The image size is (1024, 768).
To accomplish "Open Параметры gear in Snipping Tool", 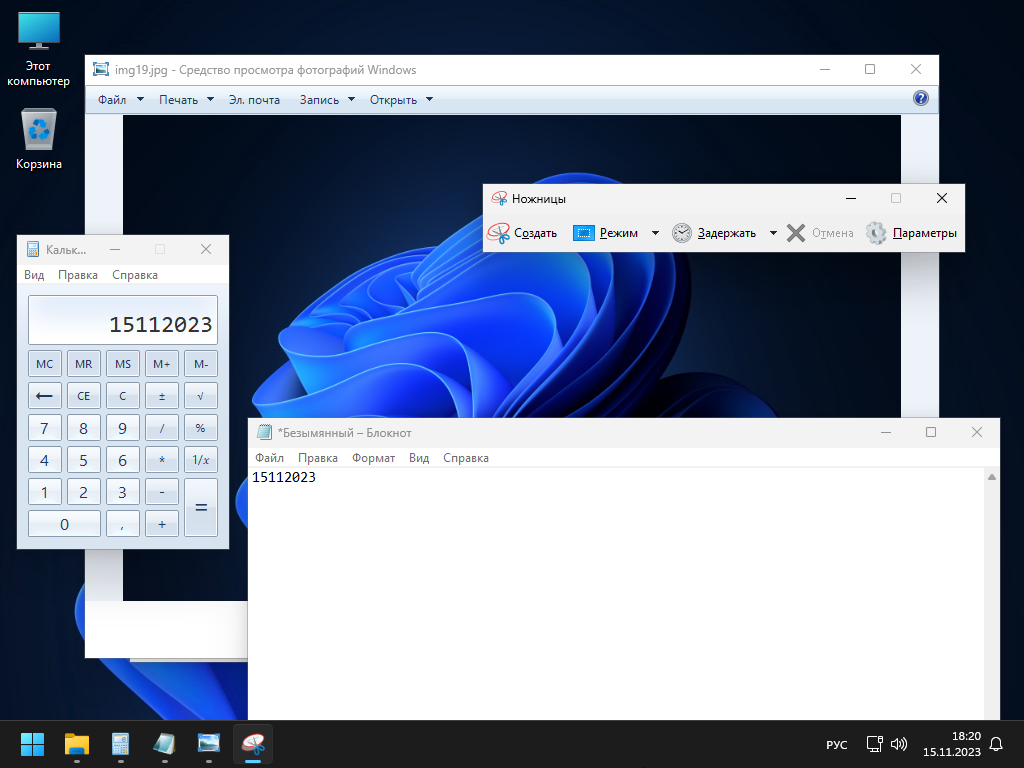I will pyautogui.click(x=876, y=233).
